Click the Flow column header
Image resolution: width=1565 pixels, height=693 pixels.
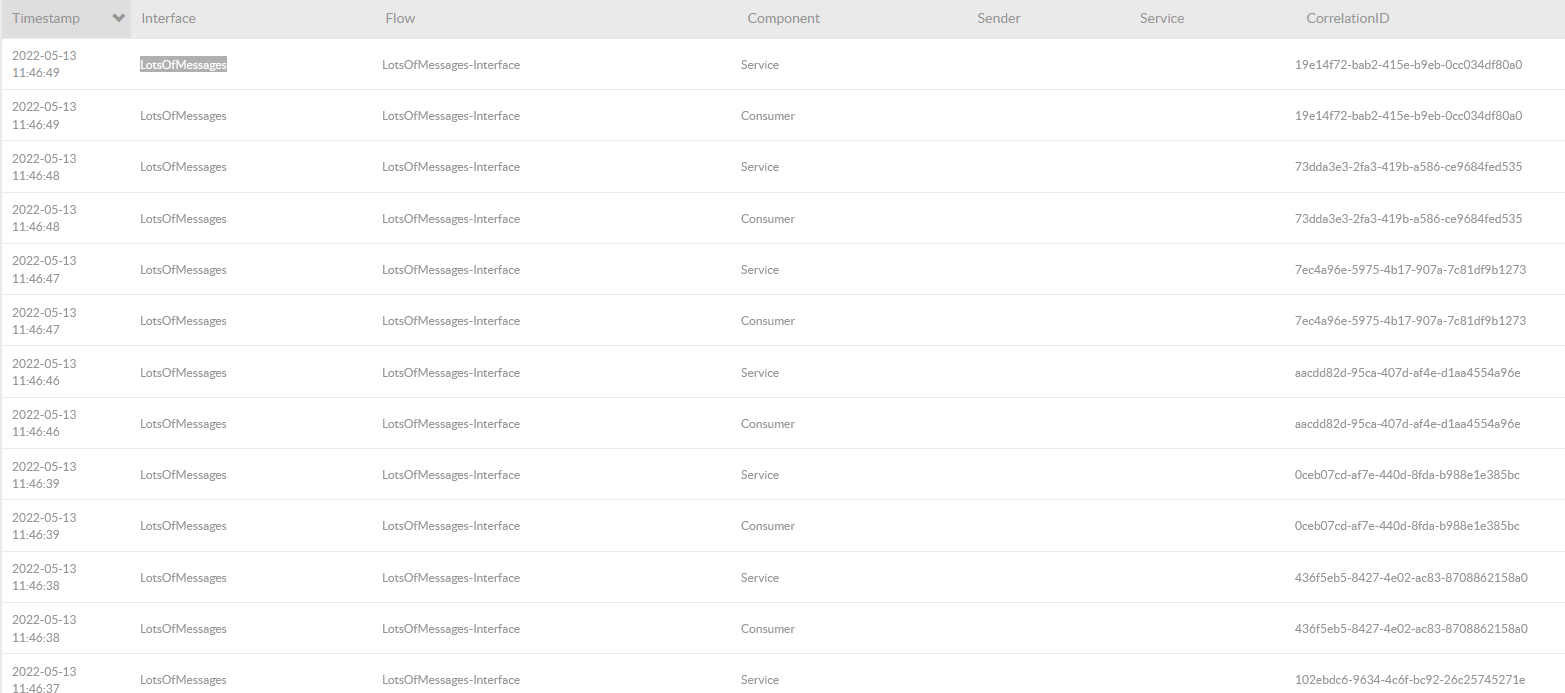400,19
